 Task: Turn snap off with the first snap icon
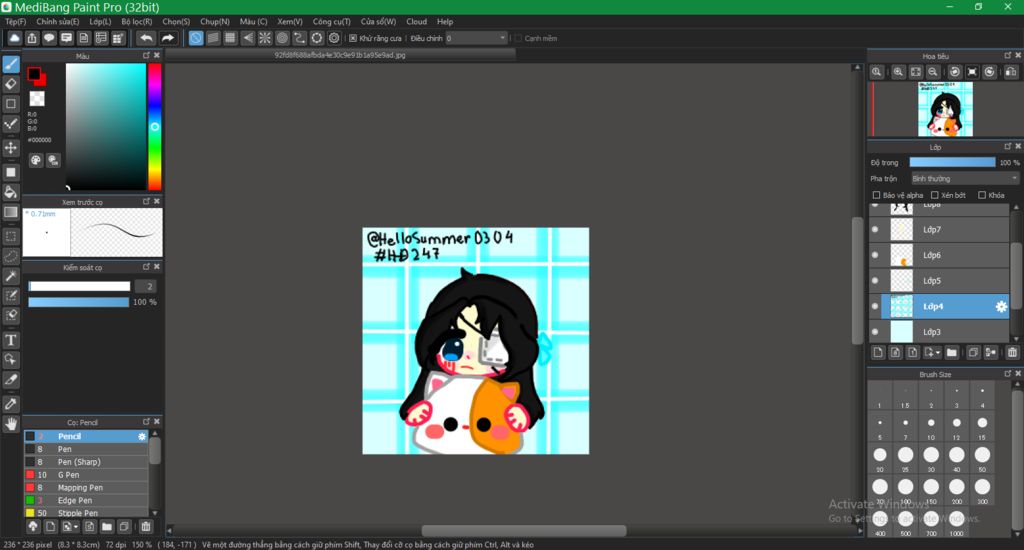tap(196, 39)
